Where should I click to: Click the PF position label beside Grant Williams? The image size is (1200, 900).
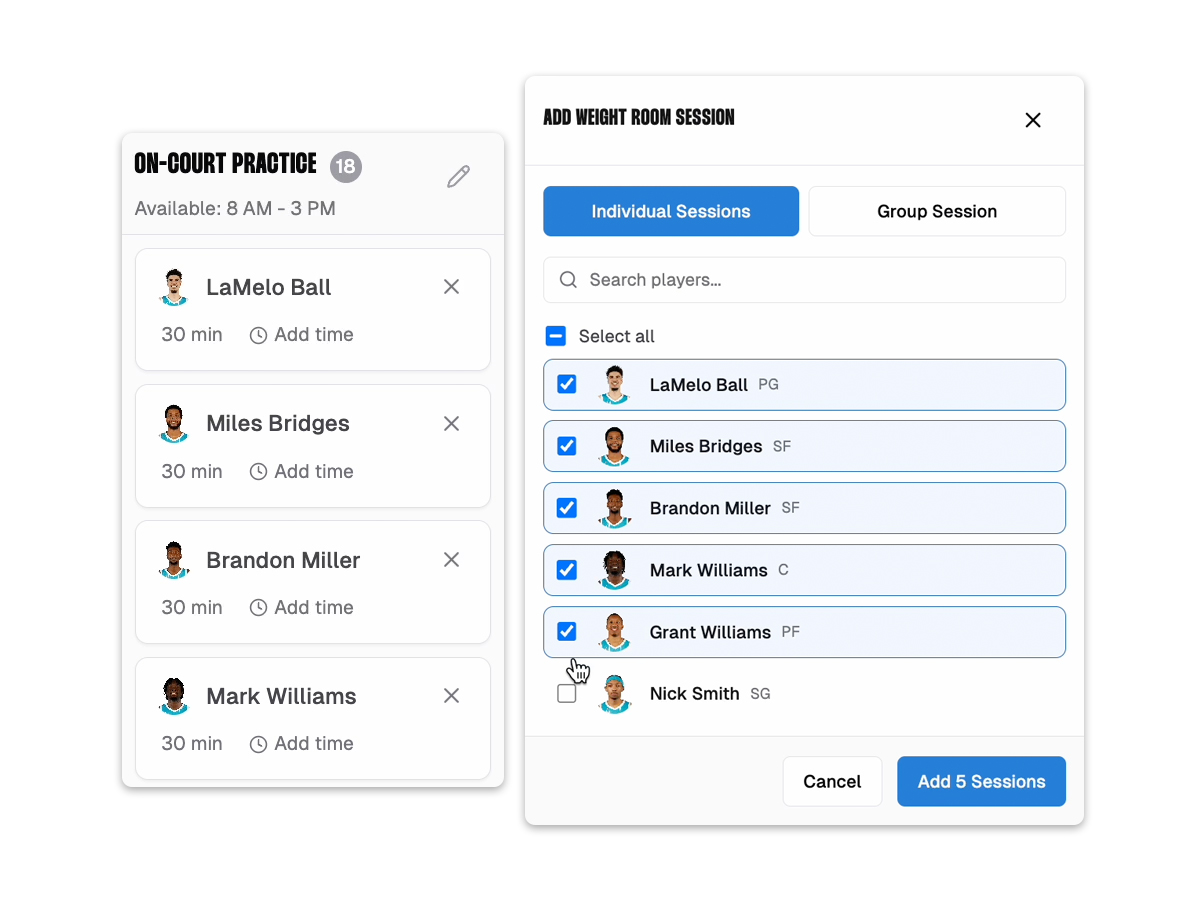click(x=790, y=633)
